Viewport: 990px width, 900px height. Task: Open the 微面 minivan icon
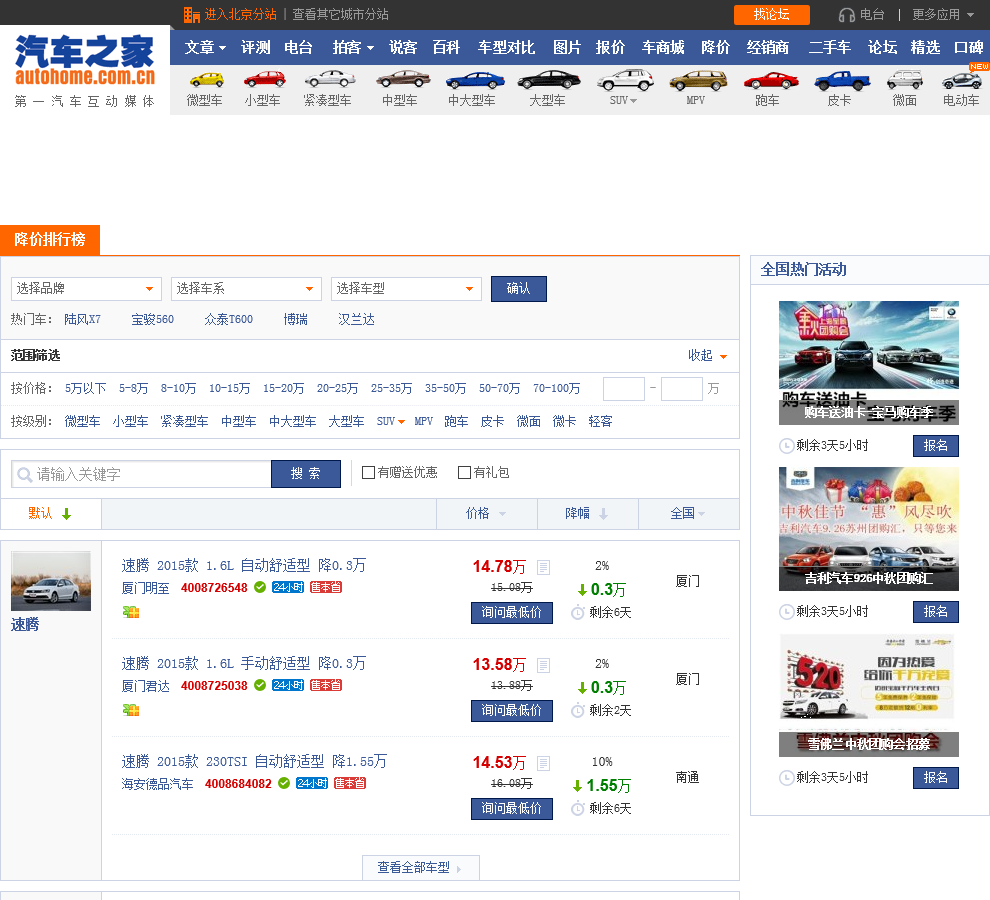click(905, 80)
